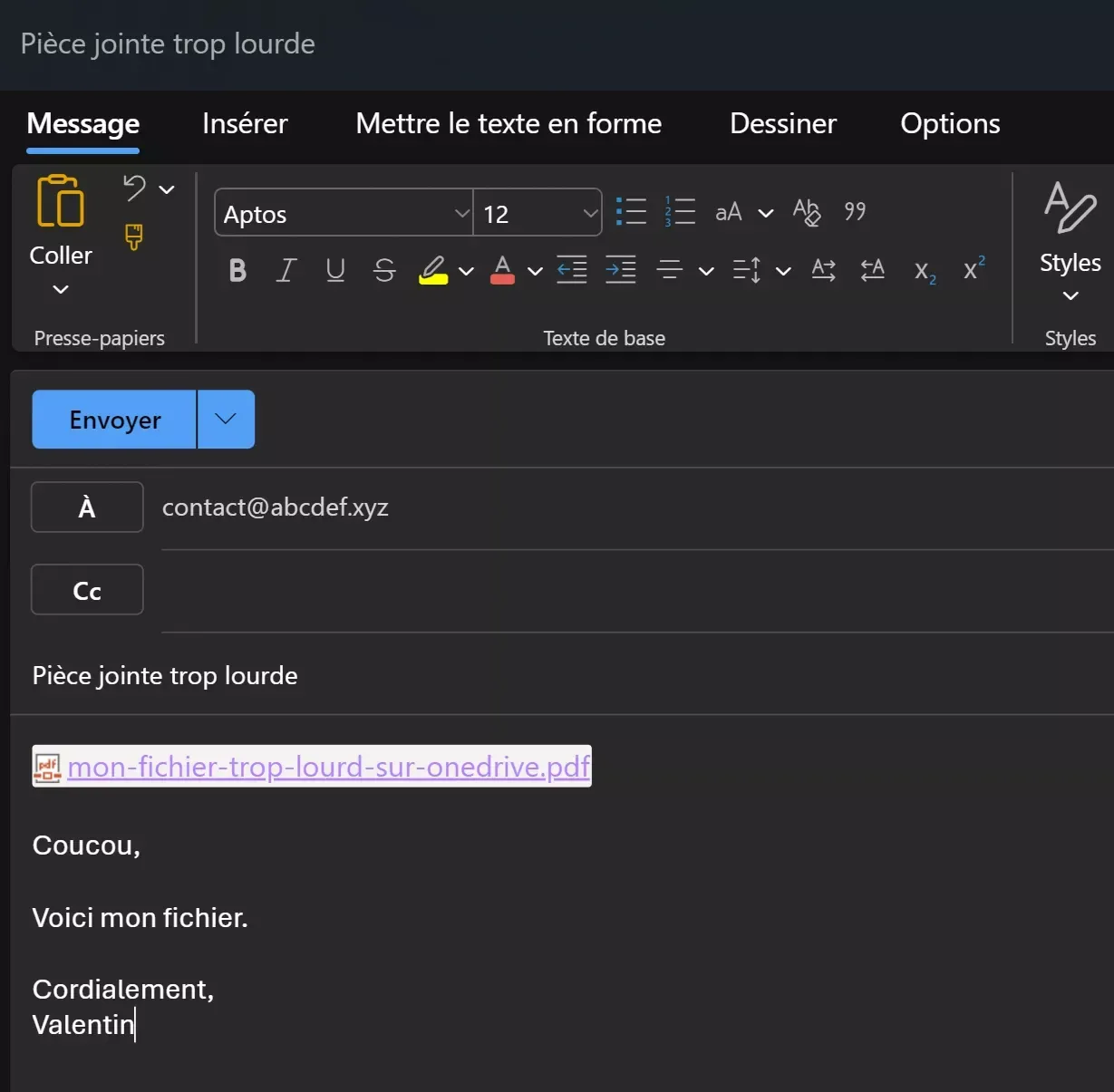The height and width of the screenshot is (1092, 1114).
Task: Clear all formatting with the eraser icon
Action: click(805, 211)
